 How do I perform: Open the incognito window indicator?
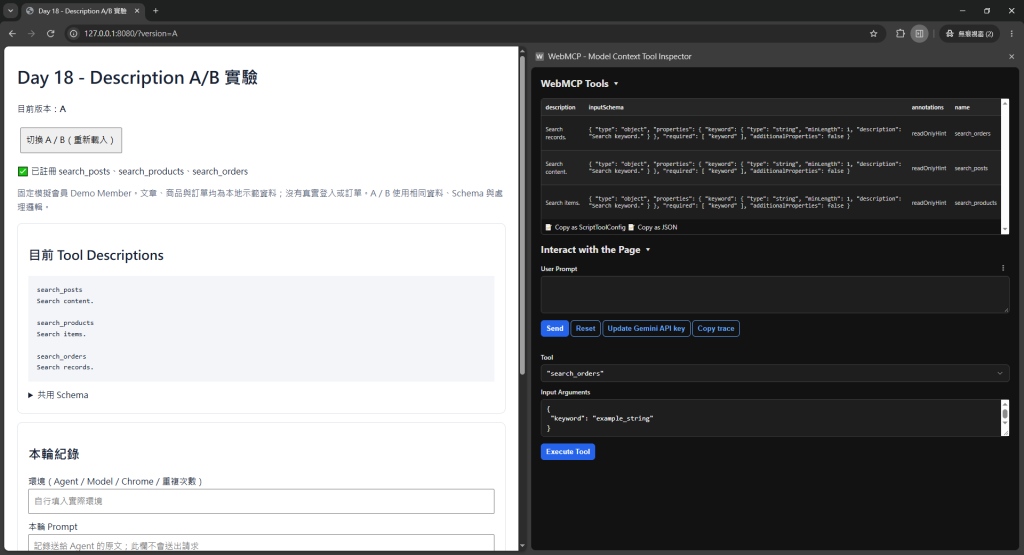click(x=970, y=33)
